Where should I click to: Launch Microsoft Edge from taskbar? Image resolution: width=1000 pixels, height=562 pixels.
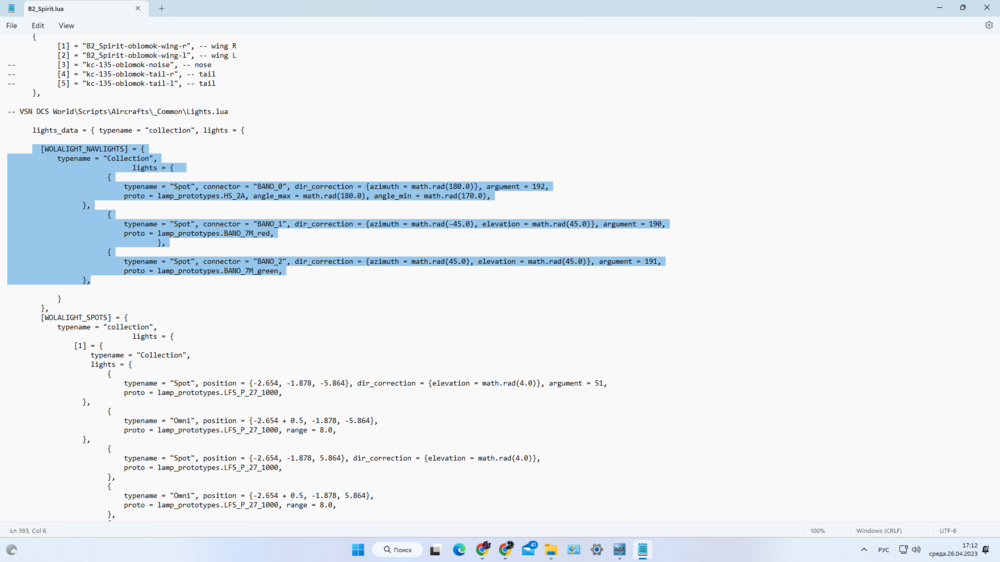(459, 549)
